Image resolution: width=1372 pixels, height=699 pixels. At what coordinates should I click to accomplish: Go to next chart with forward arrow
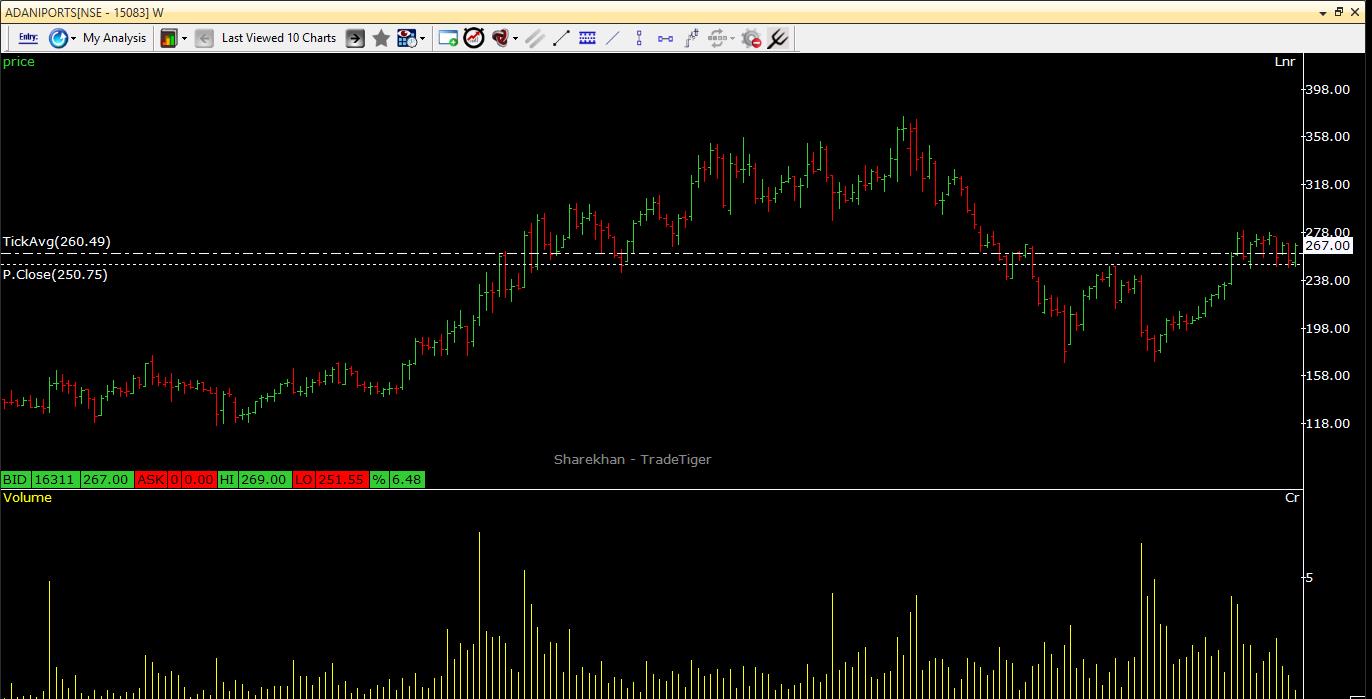point(355,38)
